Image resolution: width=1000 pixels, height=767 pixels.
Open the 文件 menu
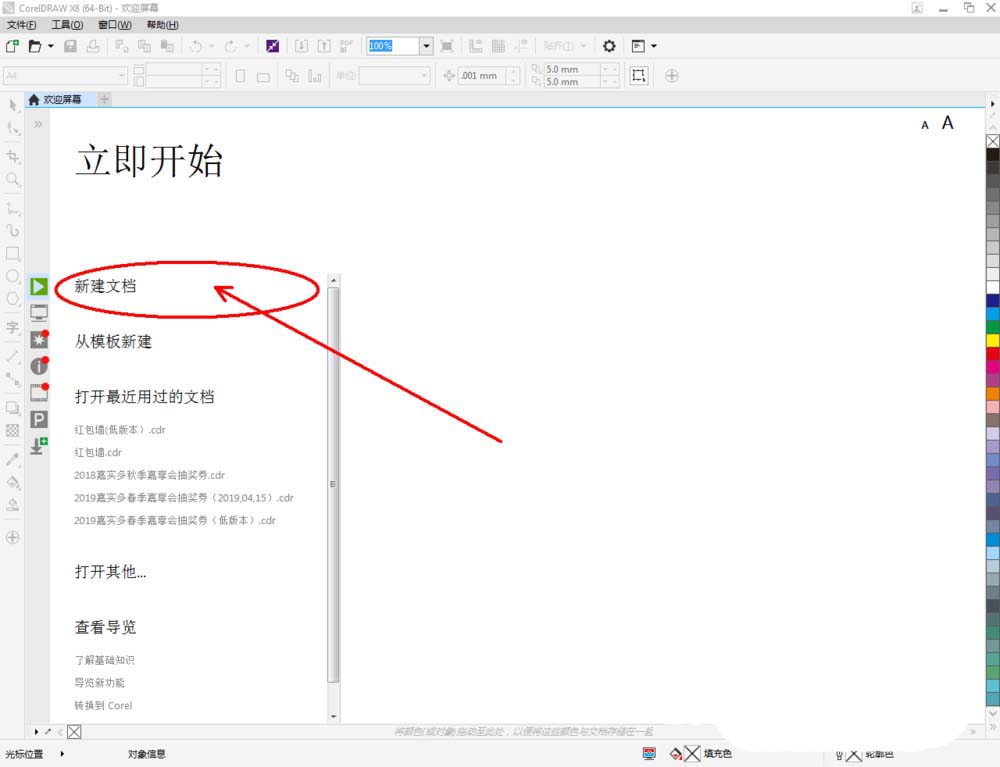pos(21,24)
